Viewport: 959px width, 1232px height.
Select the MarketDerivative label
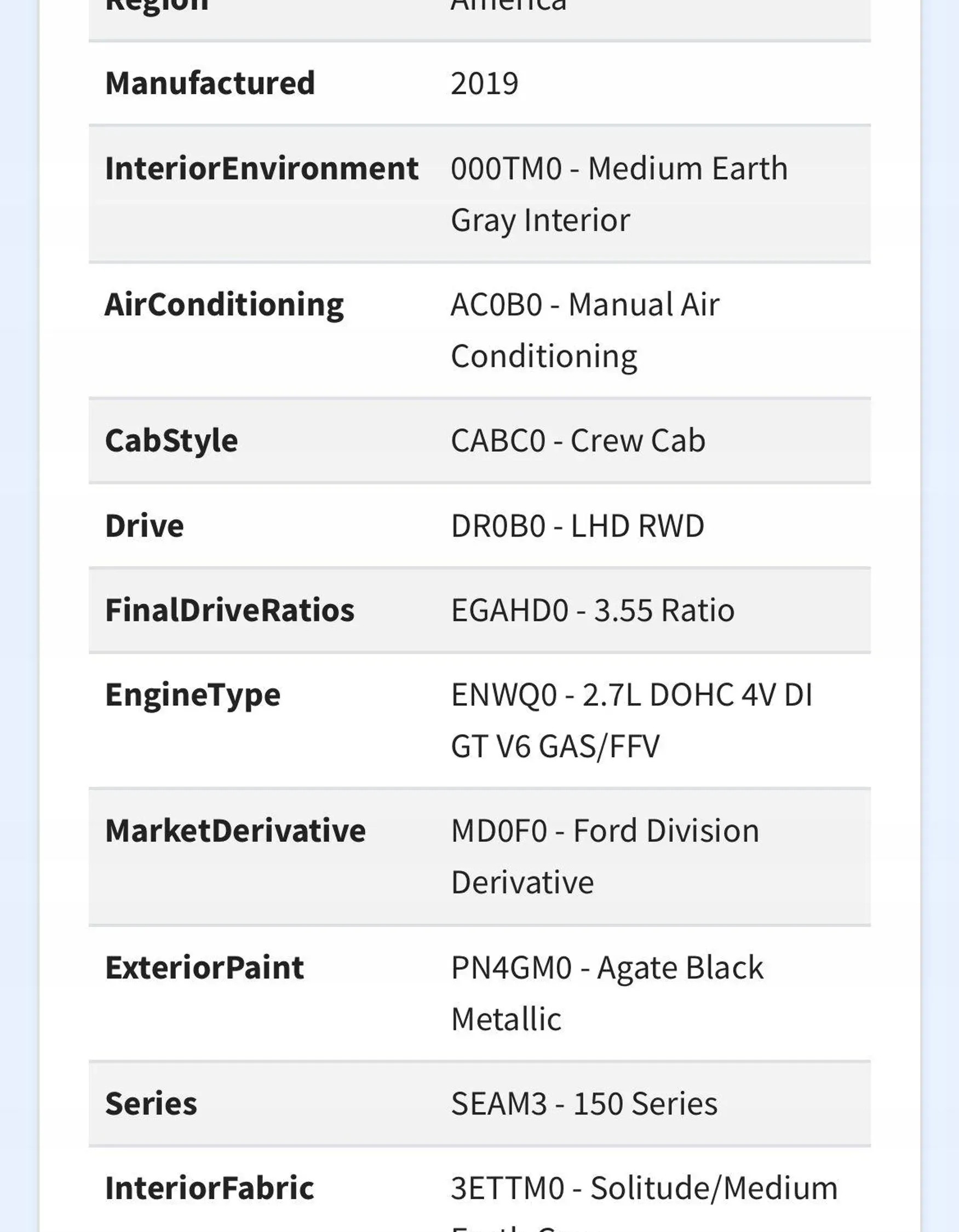pos(236,831)
